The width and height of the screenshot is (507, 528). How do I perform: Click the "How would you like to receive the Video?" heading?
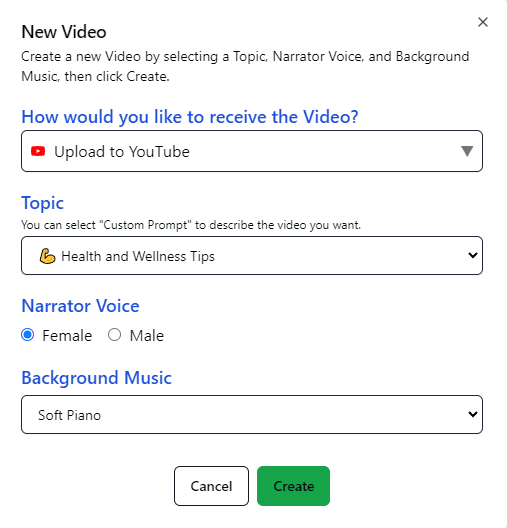pyautogui.click(x=190, y=117)
